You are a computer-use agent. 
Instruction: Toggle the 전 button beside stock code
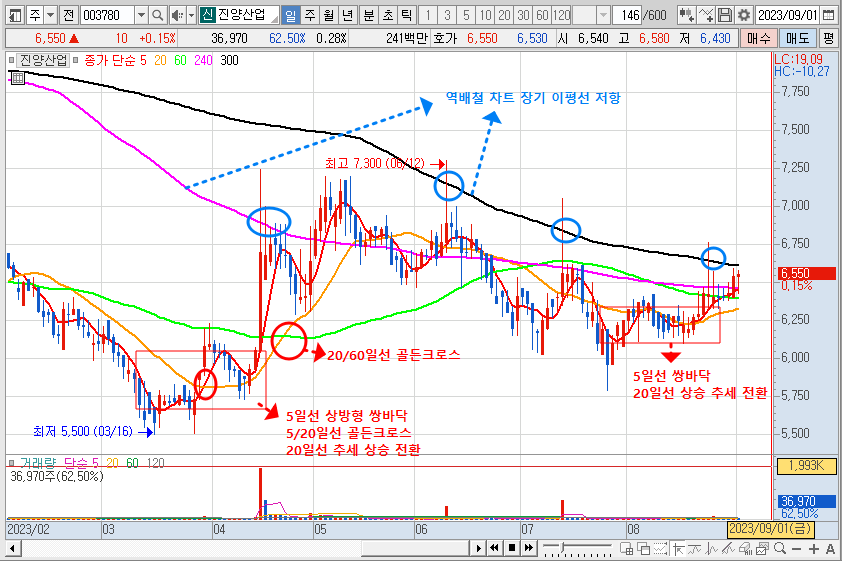[x=68, y=15]
